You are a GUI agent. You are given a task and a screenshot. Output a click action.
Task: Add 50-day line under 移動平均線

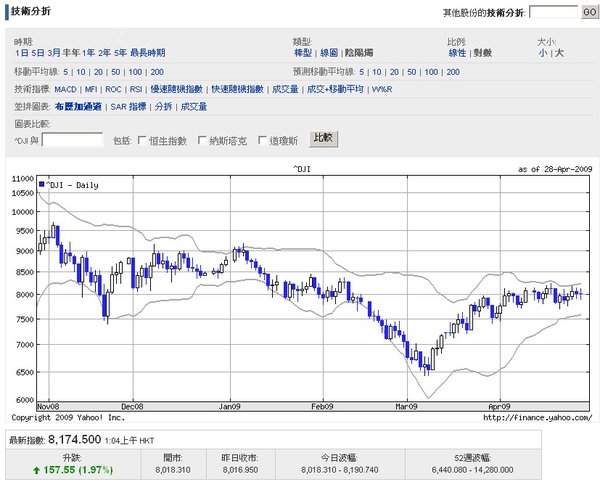116,72
